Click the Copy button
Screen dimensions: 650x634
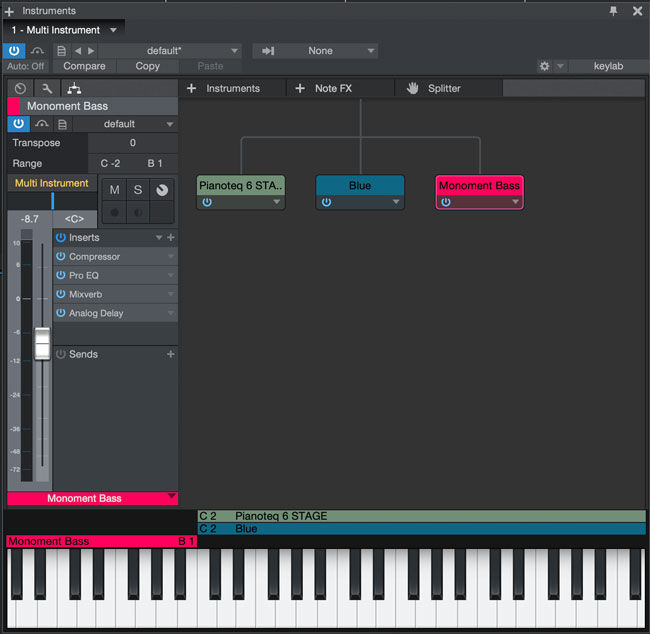[148, 66]
